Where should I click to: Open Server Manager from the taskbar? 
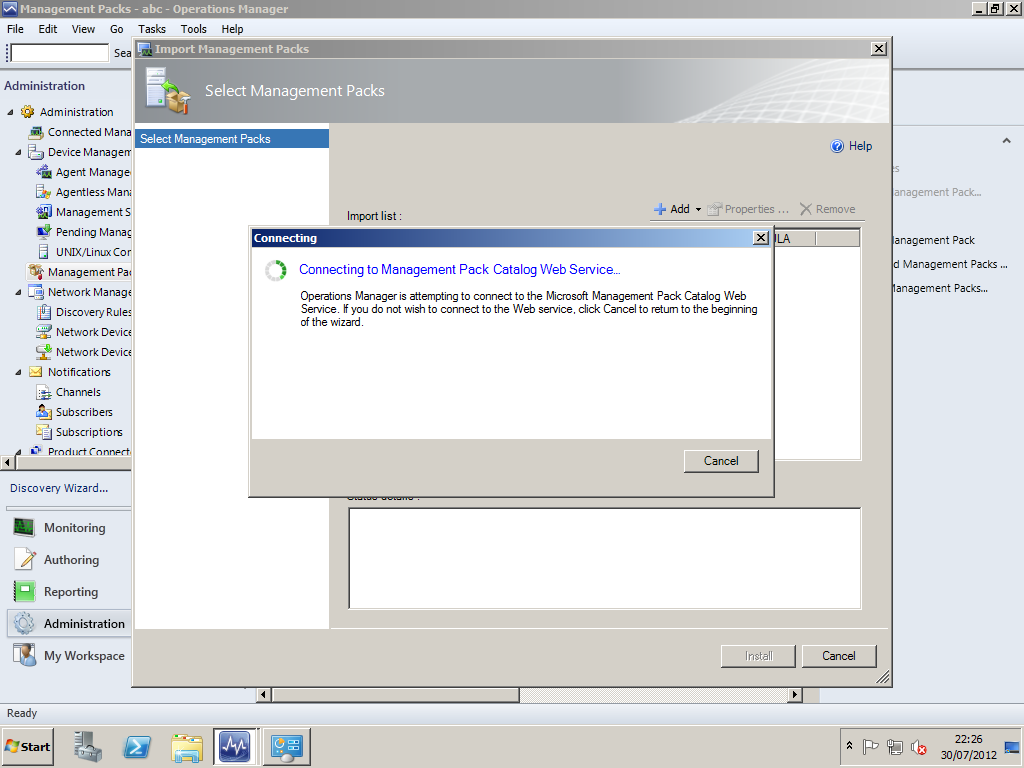click(x=88, y=746)
